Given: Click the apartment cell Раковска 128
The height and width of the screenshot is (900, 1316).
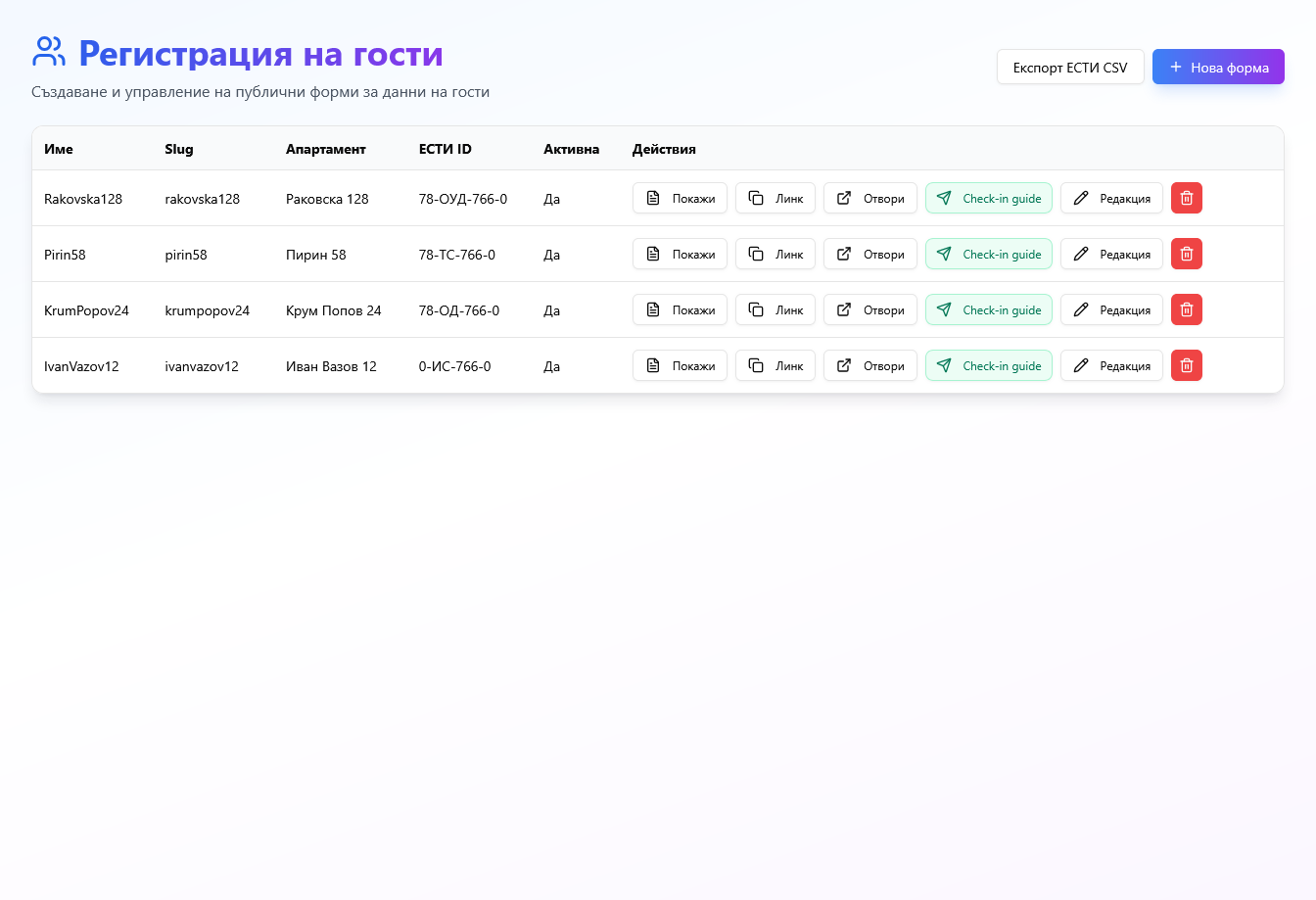Looking at the screenshot, I should point(327,199).
